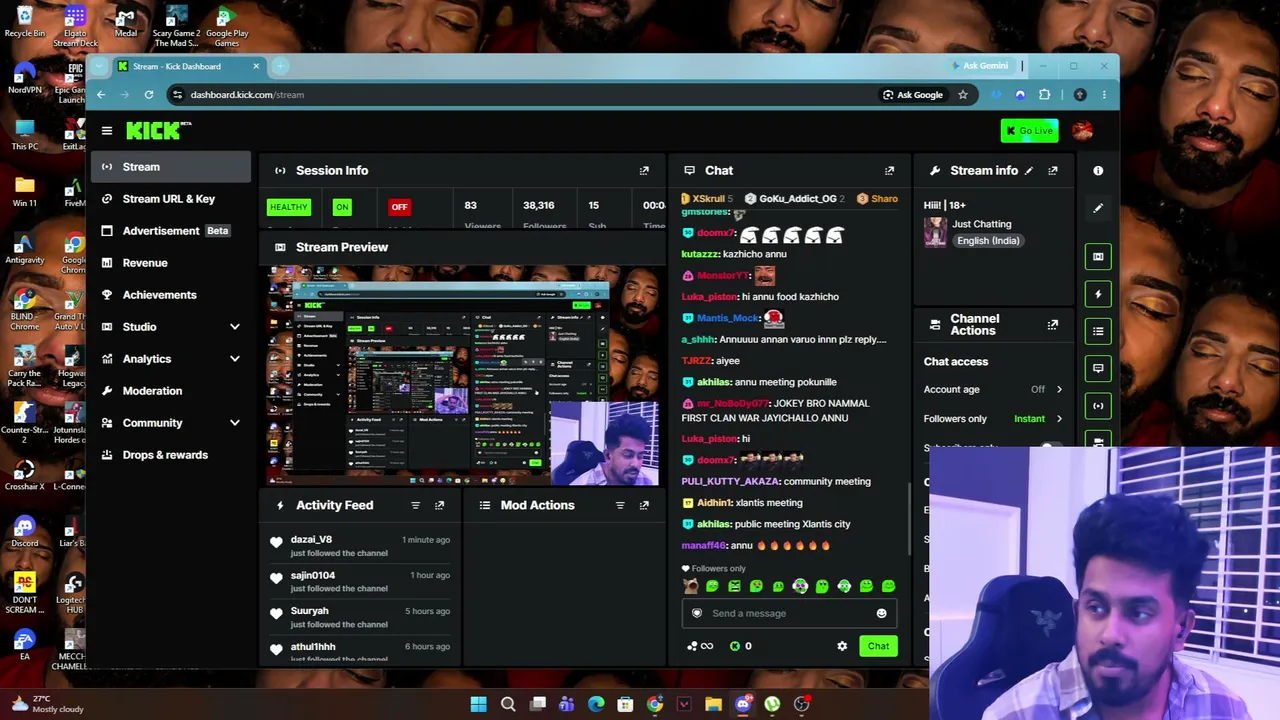
Task: Open the hamburger menu beside Kick logo
Action: tap(107, 131)
